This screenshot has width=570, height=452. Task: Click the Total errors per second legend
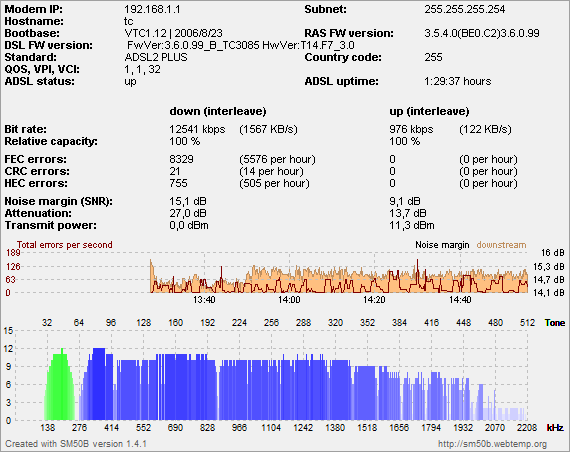[65, 245]
